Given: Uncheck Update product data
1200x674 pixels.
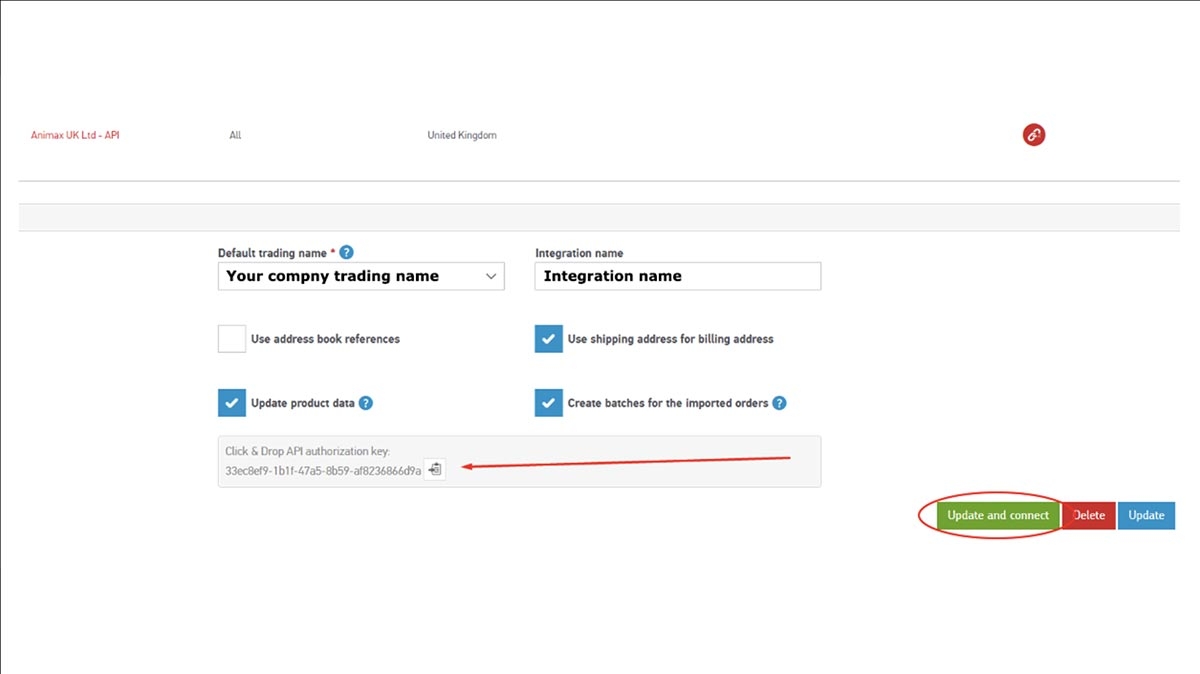Looking at the screenshot, I should pos(231,403).
